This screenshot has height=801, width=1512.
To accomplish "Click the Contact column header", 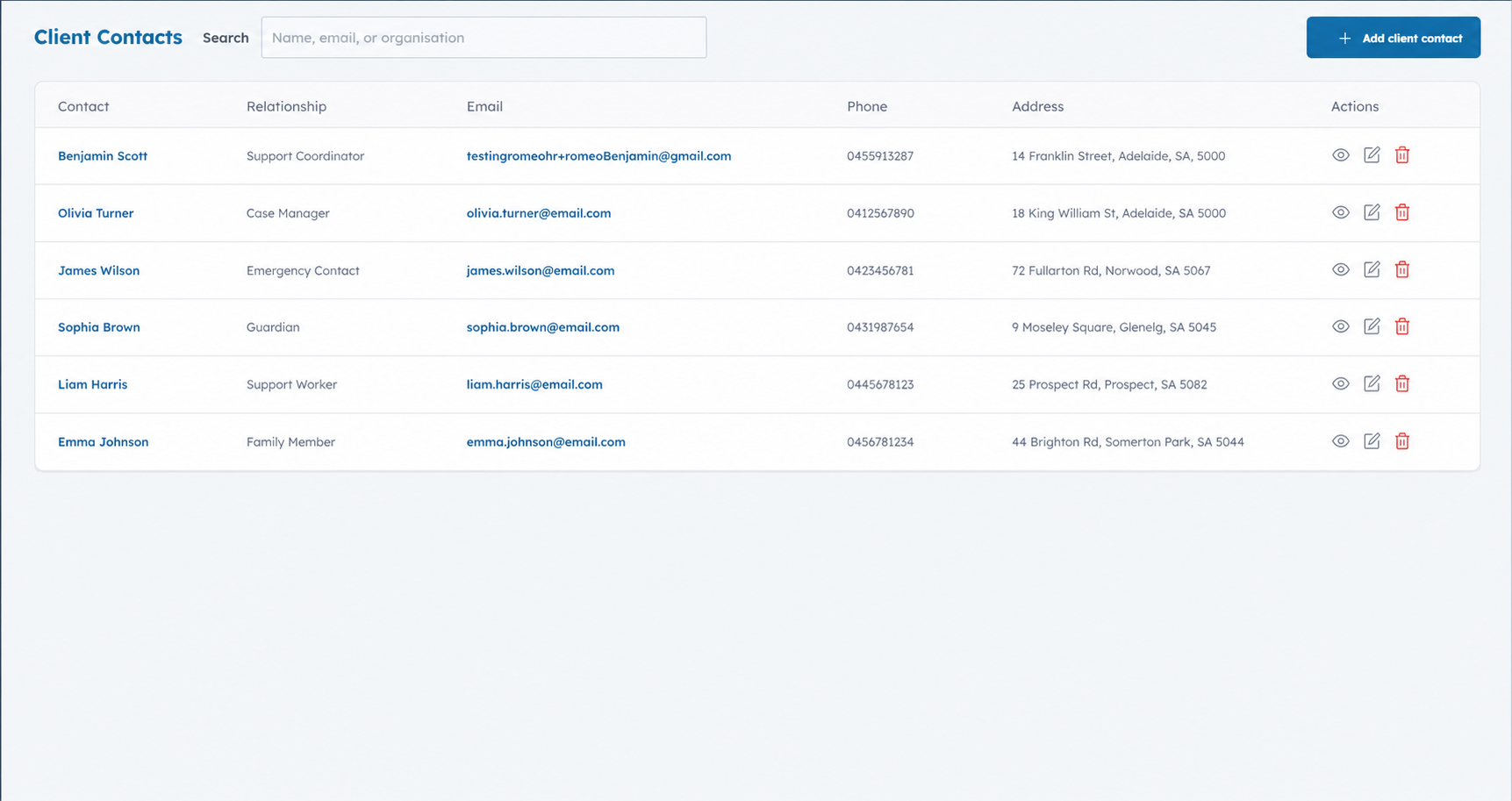I will point(83,106).
